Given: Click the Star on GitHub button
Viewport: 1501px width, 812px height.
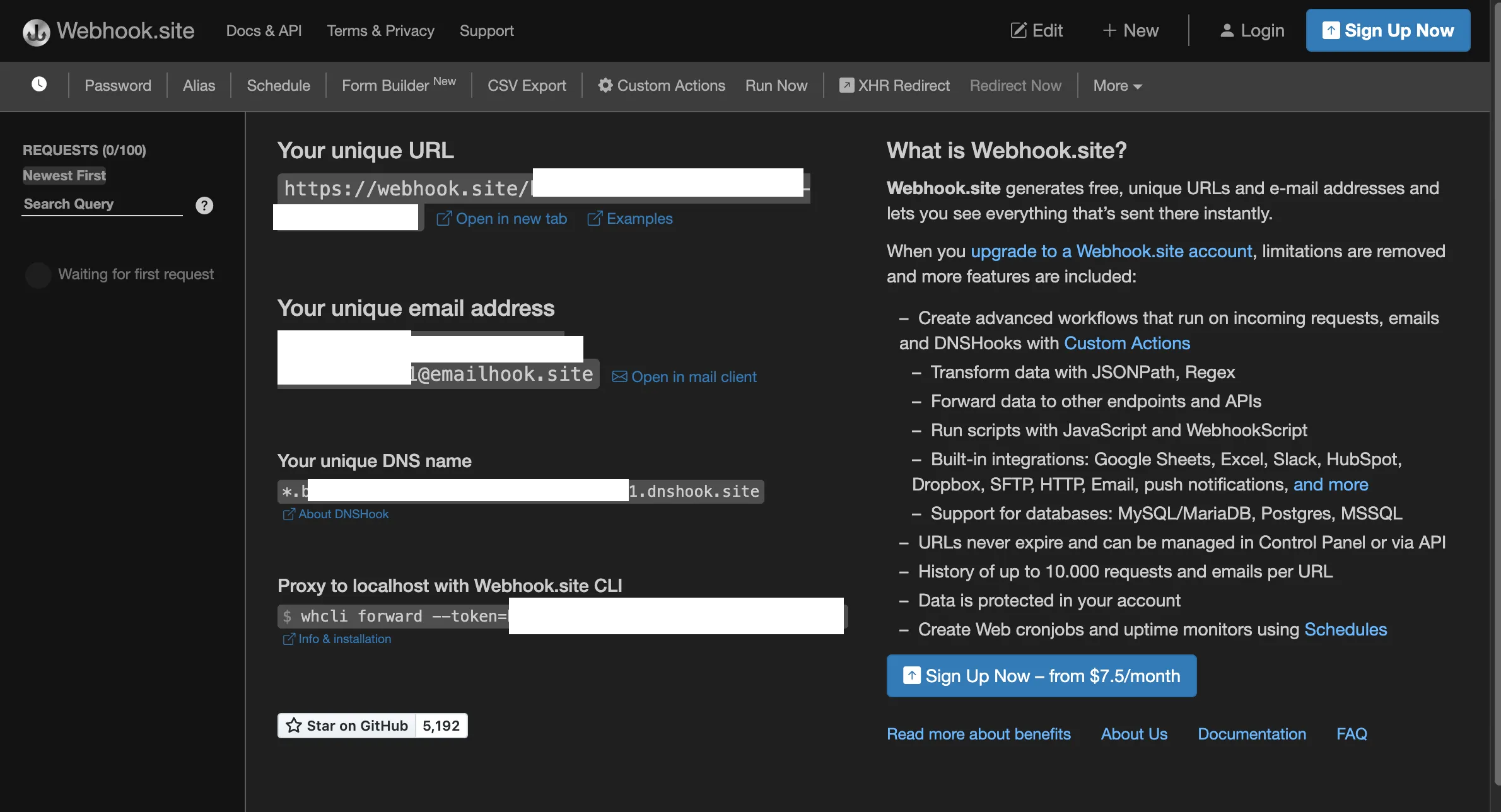Looking at the screenshot, I should tap(347, 726).
